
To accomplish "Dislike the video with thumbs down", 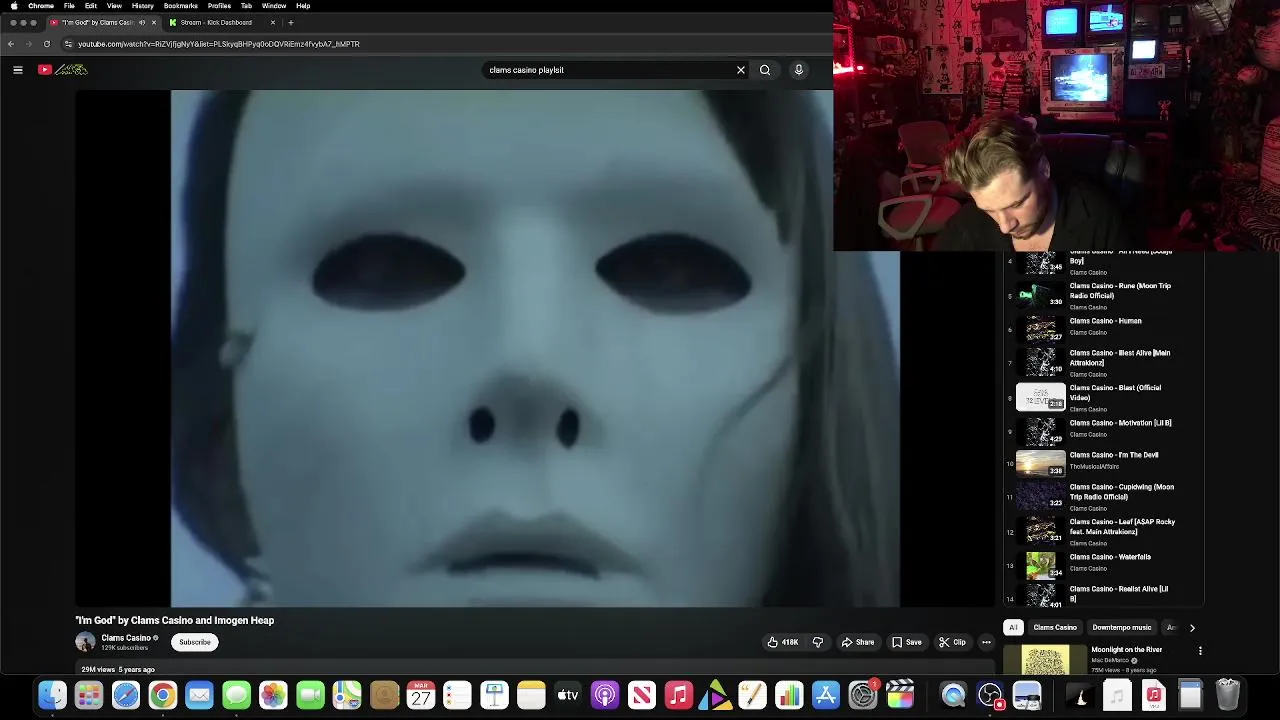I will [818, 642].
